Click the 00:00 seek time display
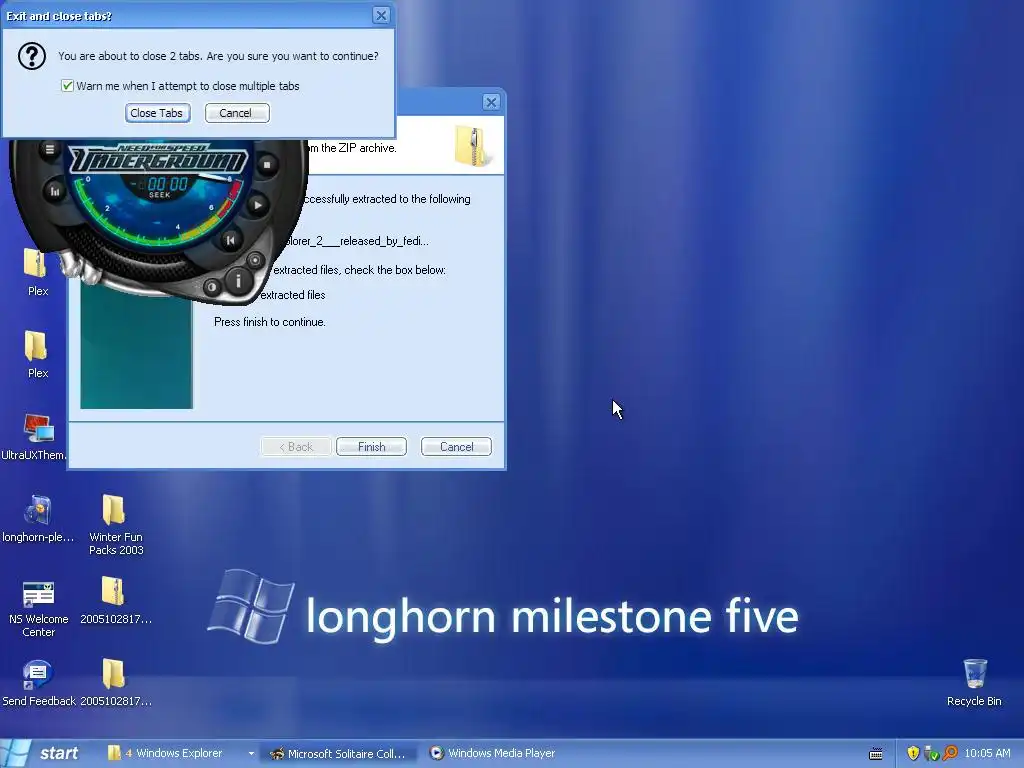Image resolution: width=1024 pixels, height=768 pixels. click(x=167, y=184)
